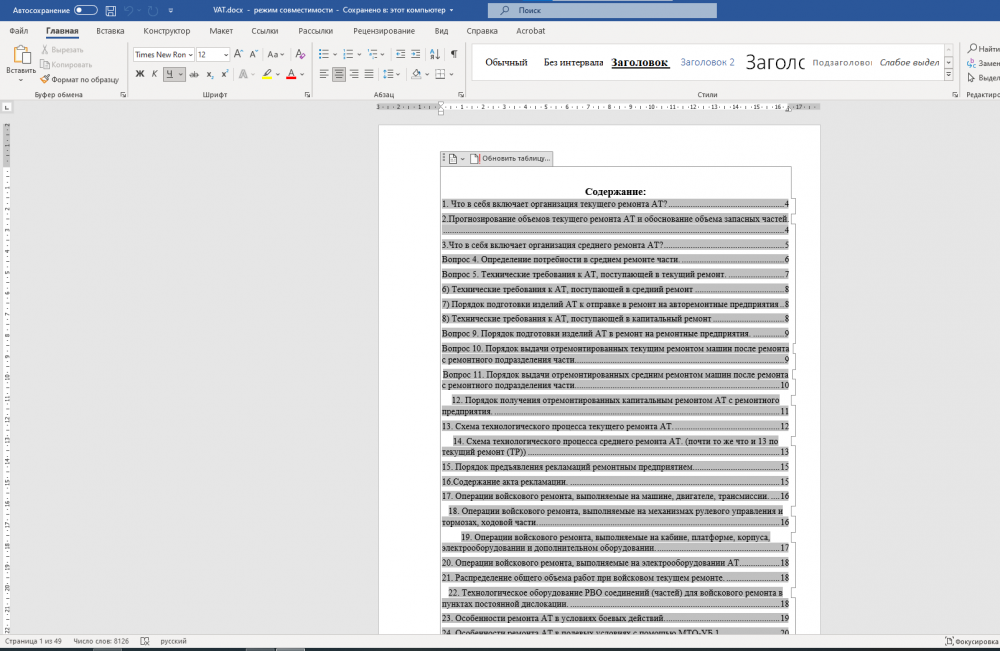Viewport: 1000px width, 651px height.
Task: Decrease indent icon
Action: [x=401, y=54]
